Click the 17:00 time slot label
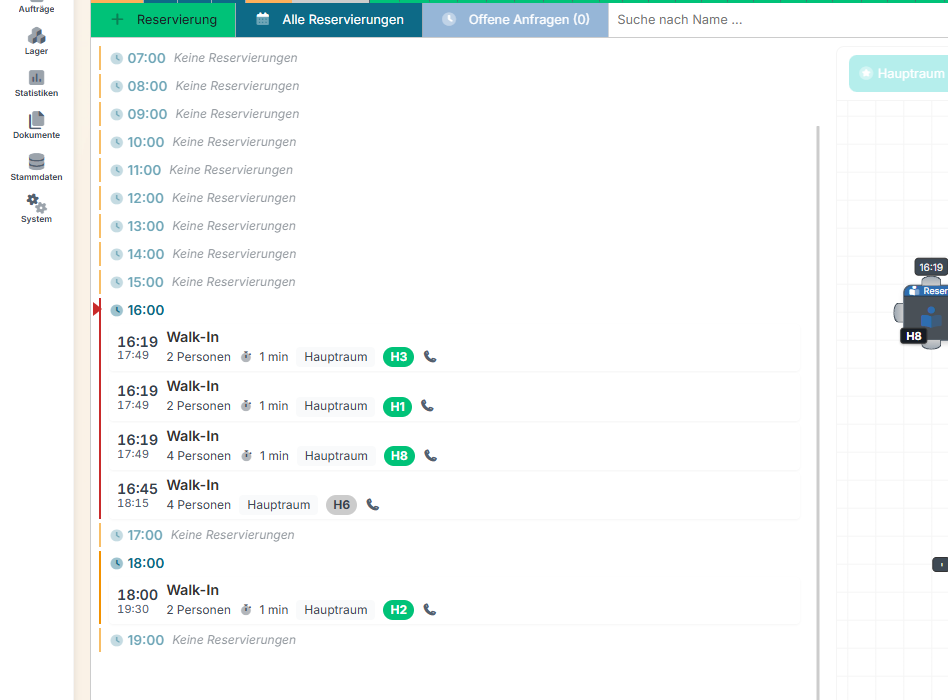Image resolution: width=948 pixels, height=700 pixels. pyautogui.click(x=145, y=535)
